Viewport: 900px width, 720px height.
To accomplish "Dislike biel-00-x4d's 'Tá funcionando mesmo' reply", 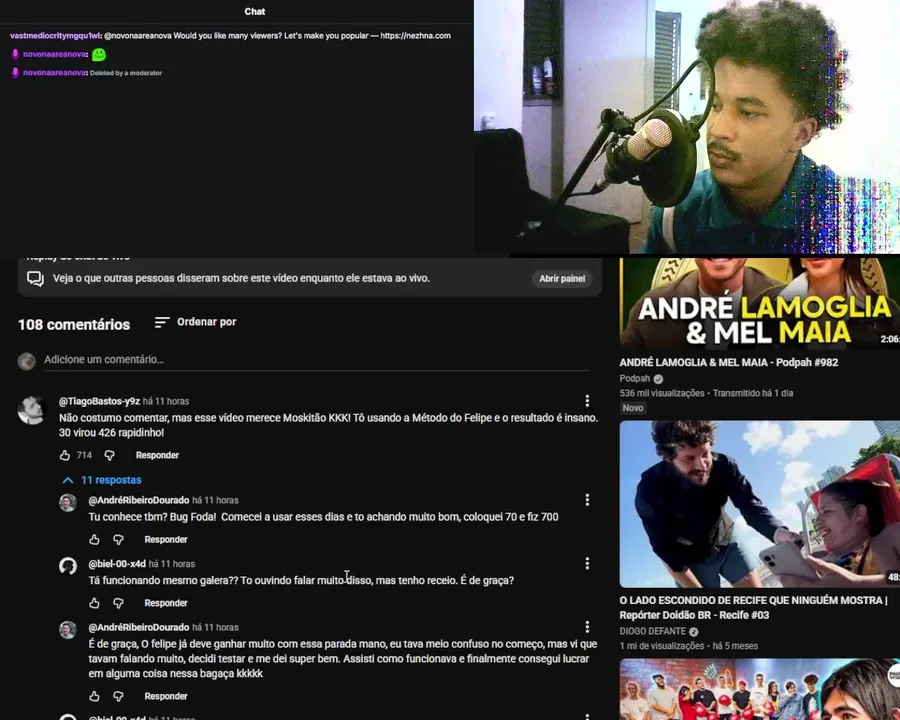I will coord(118,603).
